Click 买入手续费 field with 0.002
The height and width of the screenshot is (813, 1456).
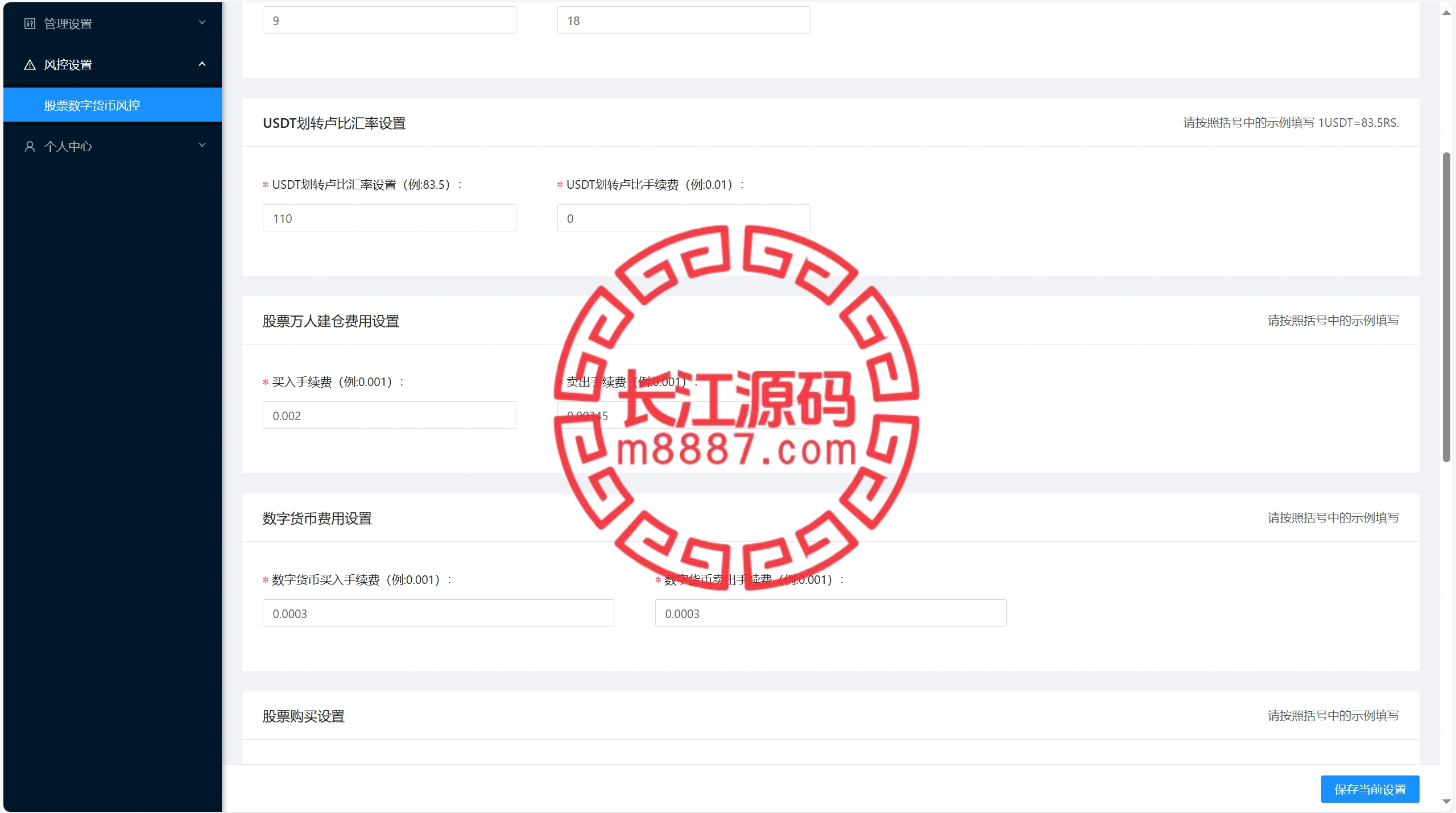tap(389, 415)
